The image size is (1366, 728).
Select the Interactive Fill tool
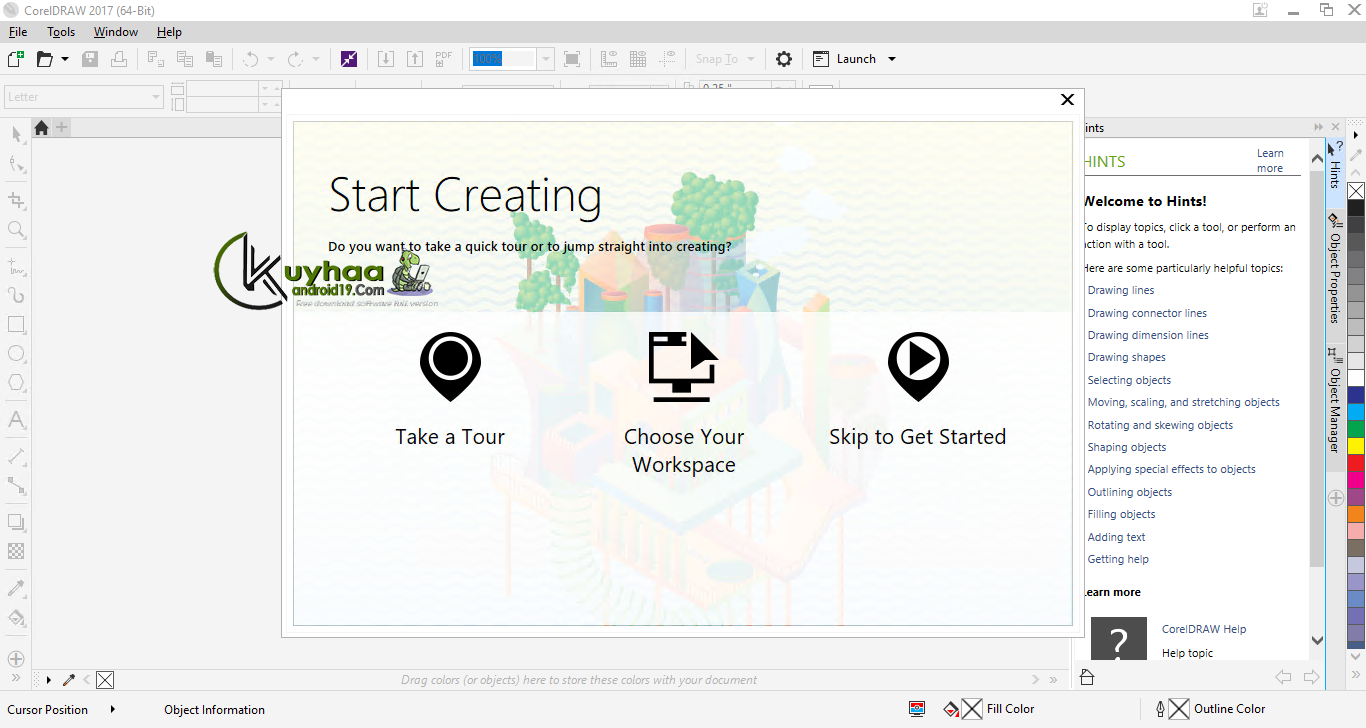point(16,617)
